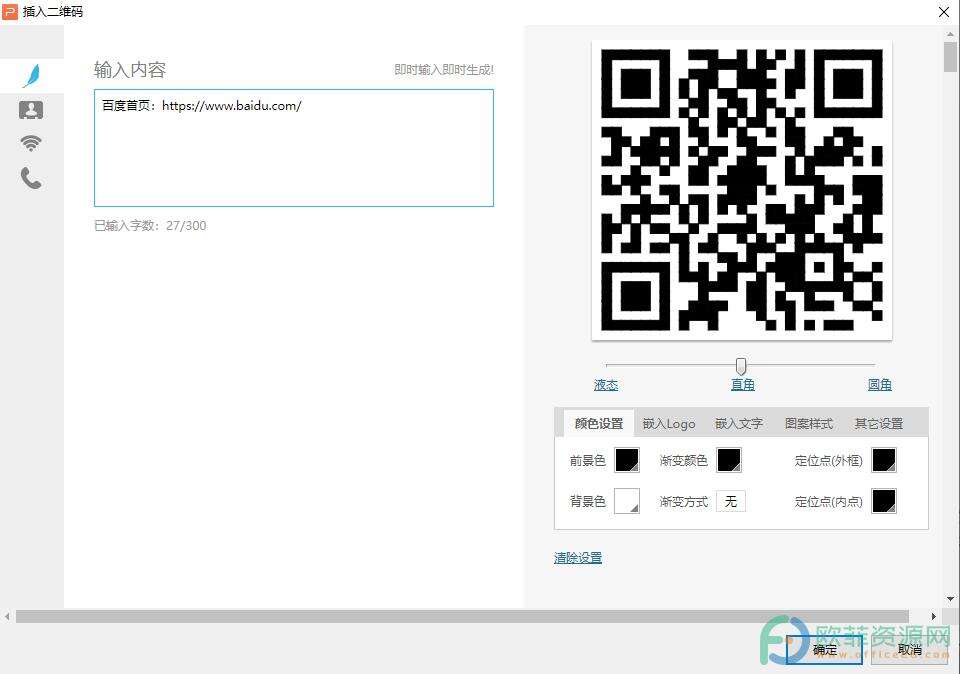Pick the 定位点(外框) color swatch
This screenshot has width=960, height=674.
pos(884,460)
